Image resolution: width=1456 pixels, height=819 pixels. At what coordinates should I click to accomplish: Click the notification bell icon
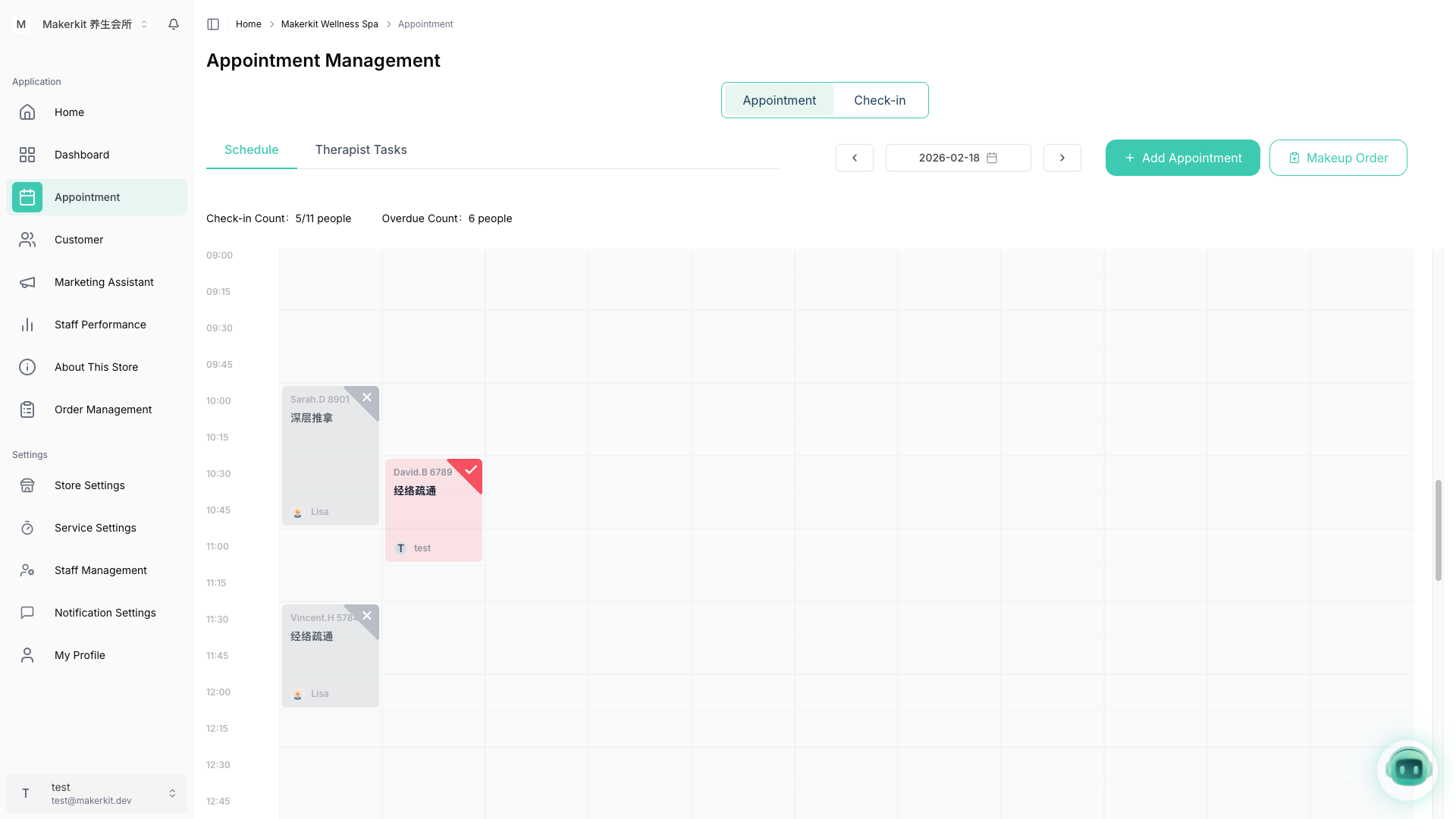[174, 24]
